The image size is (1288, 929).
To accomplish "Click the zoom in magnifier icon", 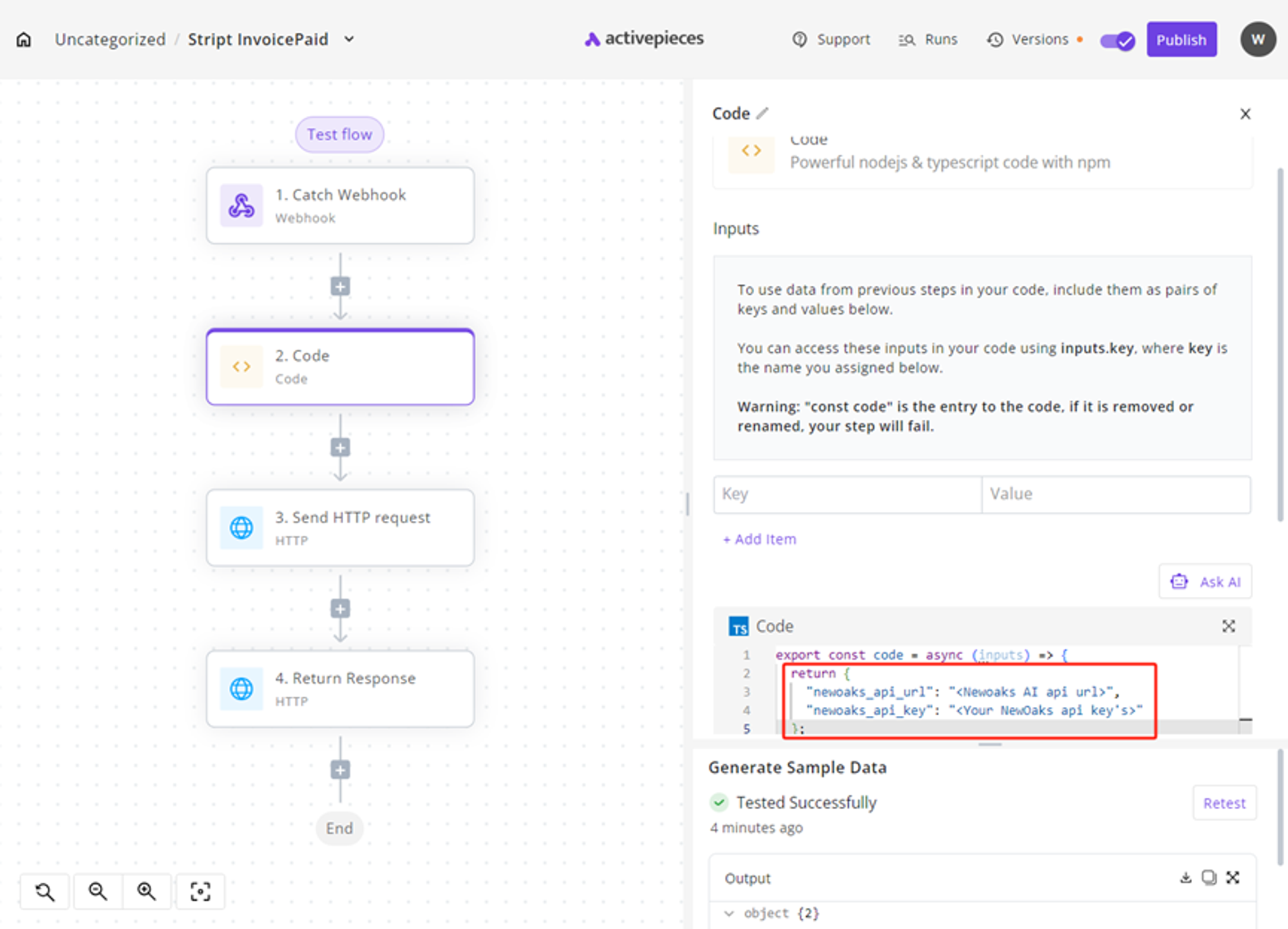I will 147,892.
